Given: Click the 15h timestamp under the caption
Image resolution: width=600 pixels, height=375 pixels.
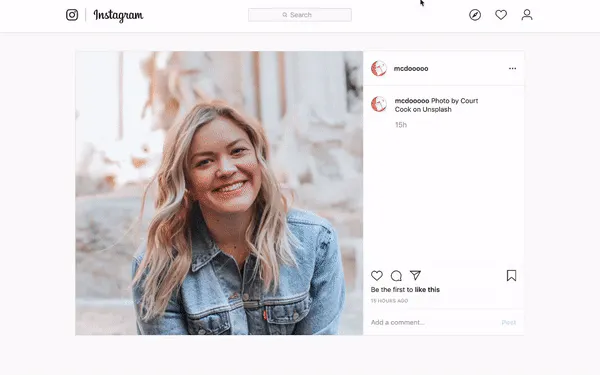Looking at the screenshot, I should coord(401,125).
